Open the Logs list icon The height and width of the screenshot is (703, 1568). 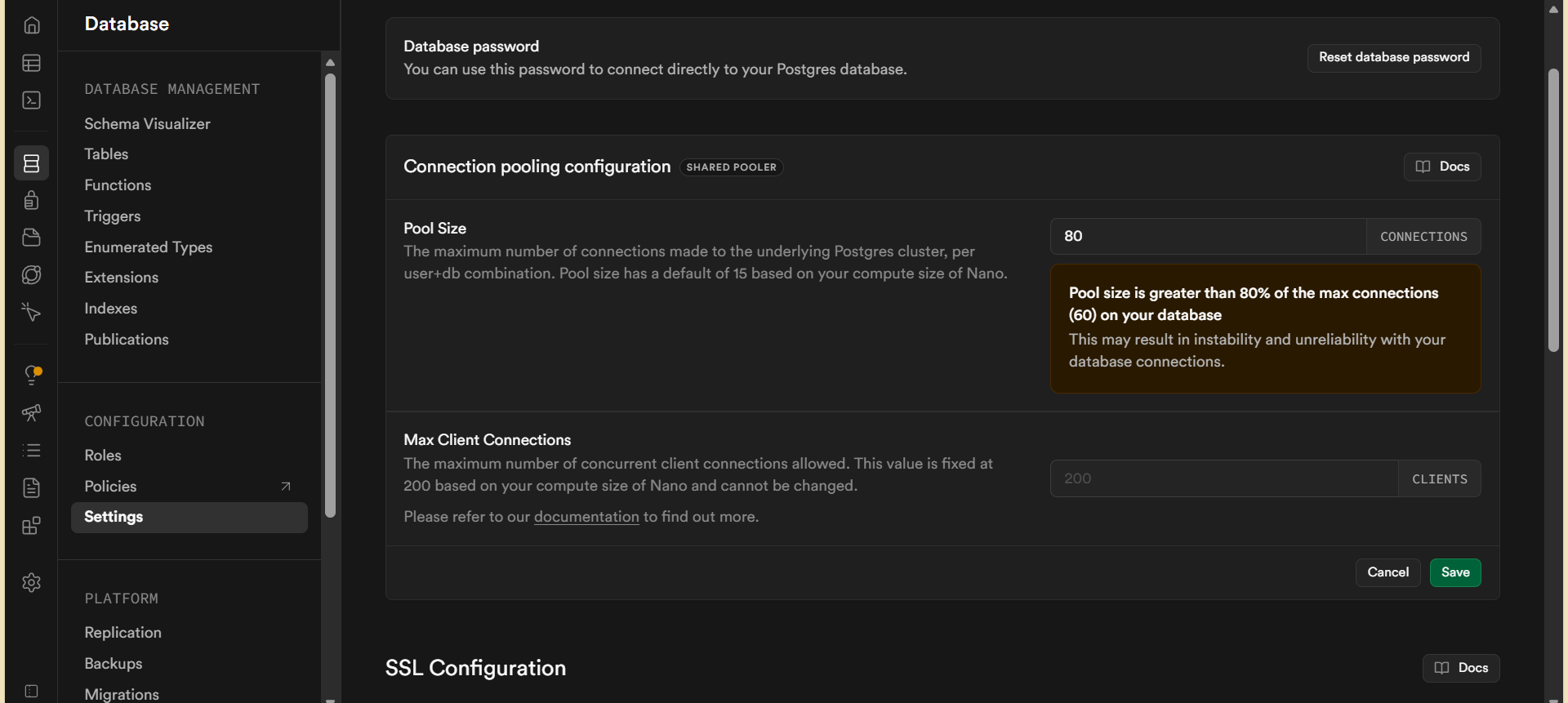coord(31,450)
